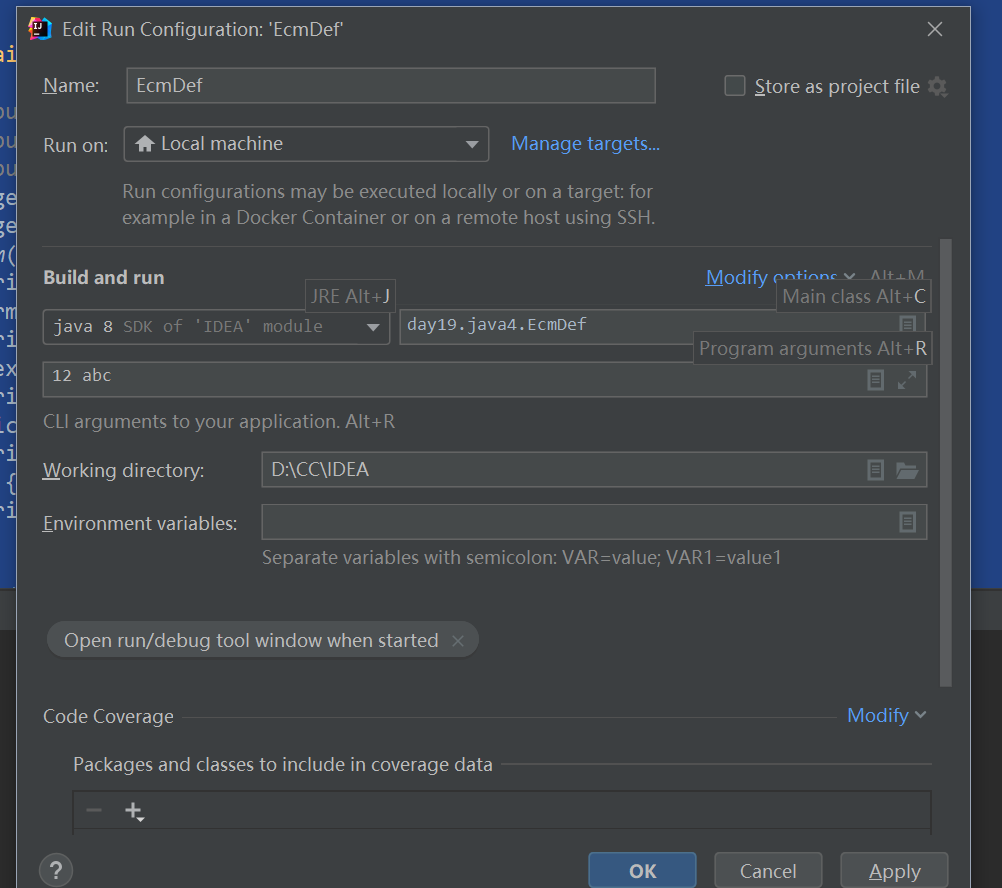Click the plus icon to add coverage class

coord(134,811)
